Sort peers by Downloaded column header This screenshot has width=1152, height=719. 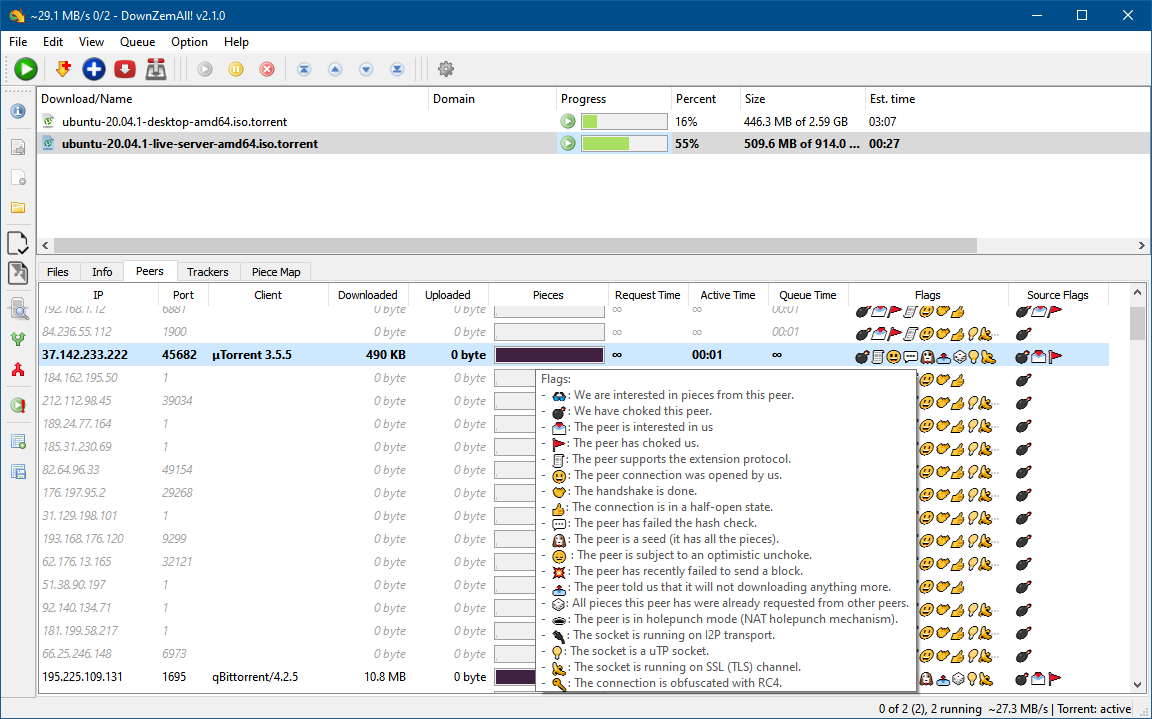[x=368, y=295]
